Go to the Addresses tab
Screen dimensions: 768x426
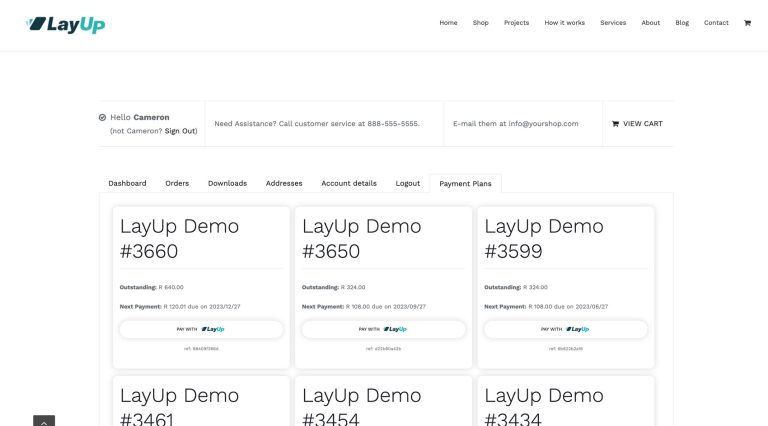pos(284,183)
